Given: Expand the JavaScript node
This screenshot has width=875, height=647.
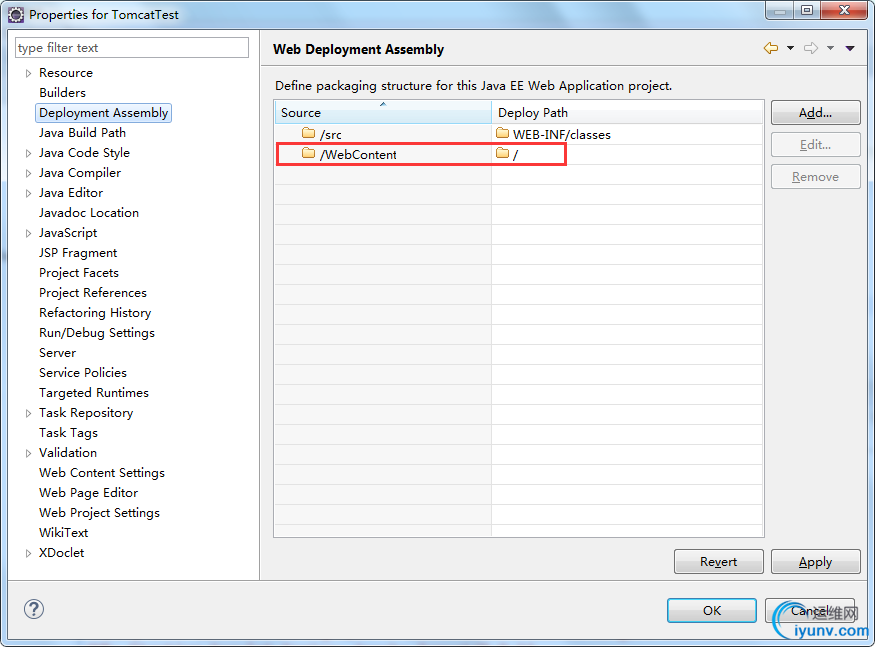Looking at the screenshot, I should [x=28, y=233].
